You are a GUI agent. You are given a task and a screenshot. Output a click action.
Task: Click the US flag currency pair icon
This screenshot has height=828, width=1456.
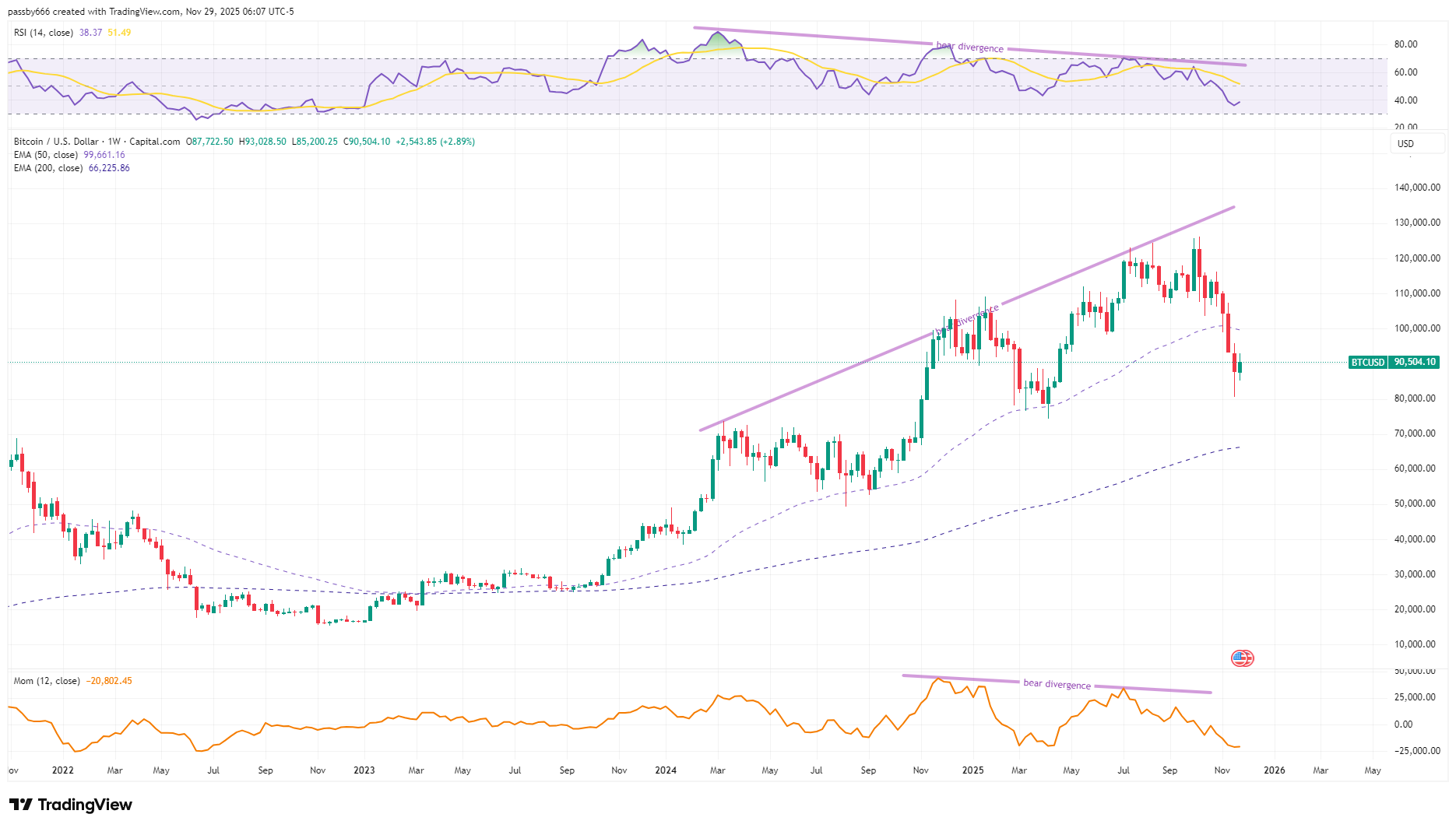(1243, 658)
